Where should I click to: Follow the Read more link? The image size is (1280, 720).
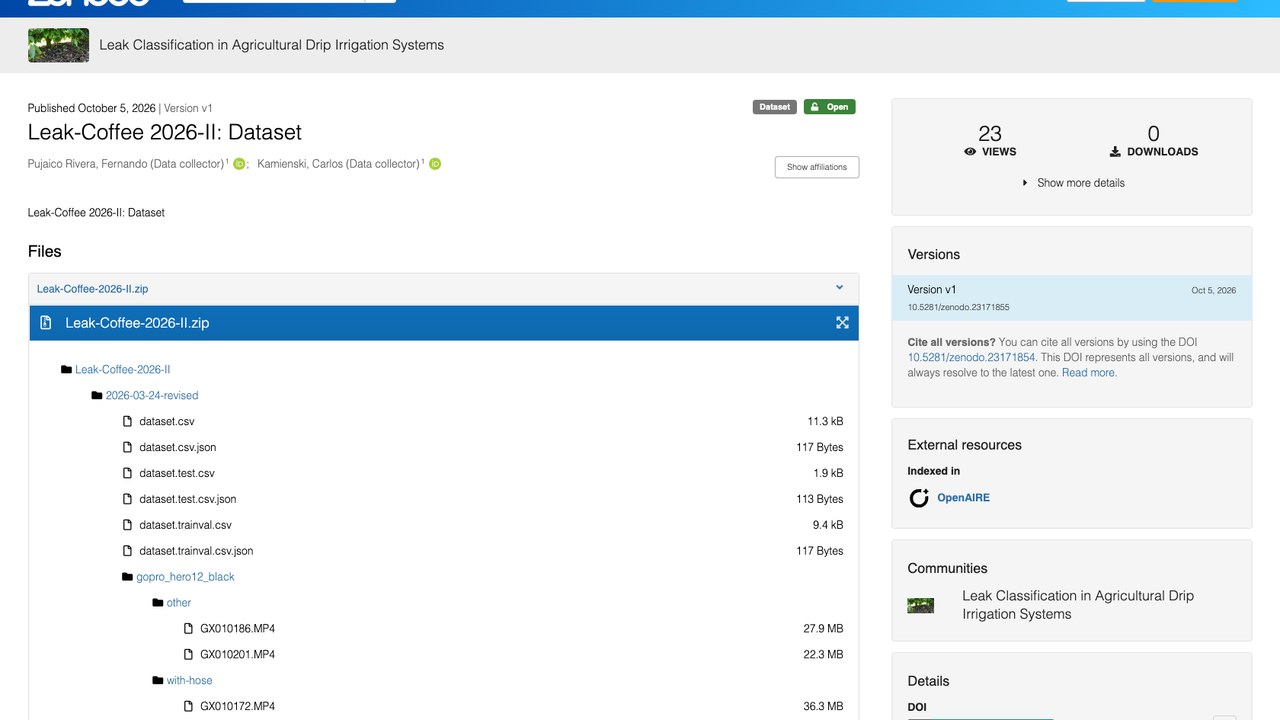click(1089, 373)
